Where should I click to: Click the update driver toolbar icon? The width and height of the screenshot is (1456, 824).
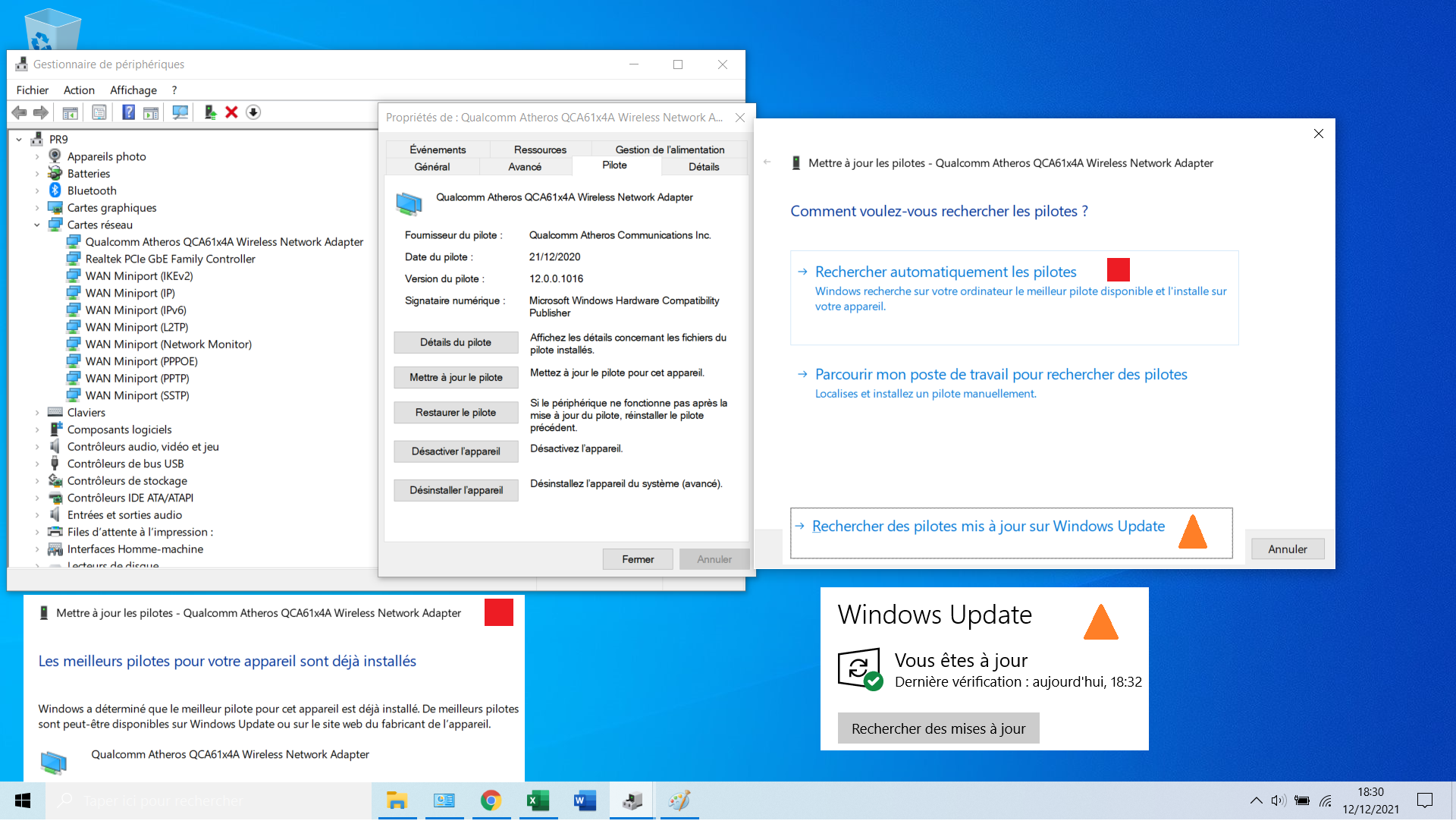click(210, 113)
